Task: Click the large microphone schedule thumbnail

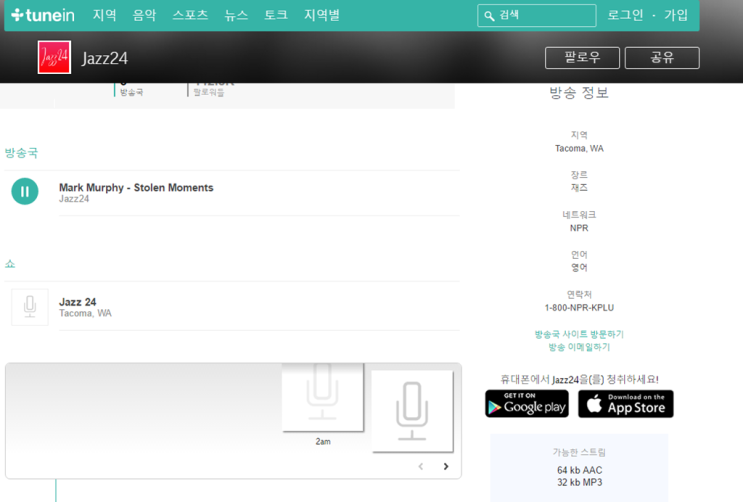Action: [412, 411]
